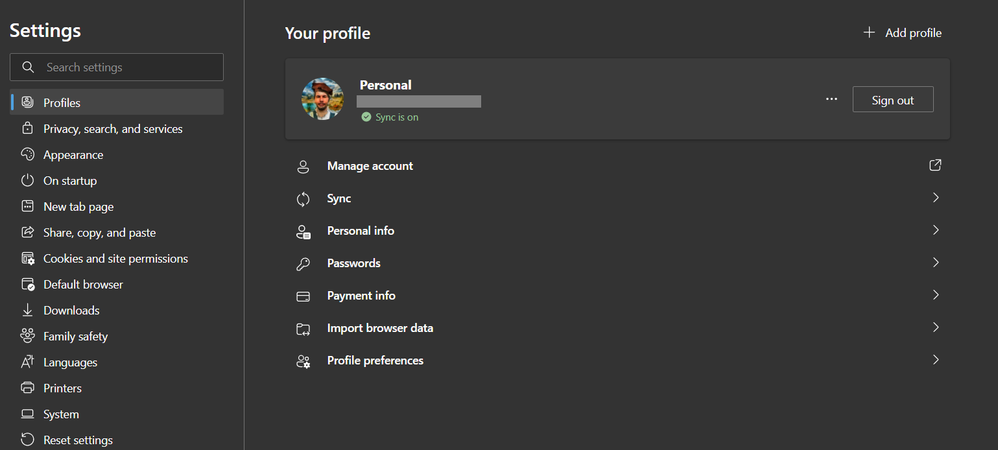Screen dimensions: 998x450
Task: Click the On startup power icon
Action: [28, 181]
